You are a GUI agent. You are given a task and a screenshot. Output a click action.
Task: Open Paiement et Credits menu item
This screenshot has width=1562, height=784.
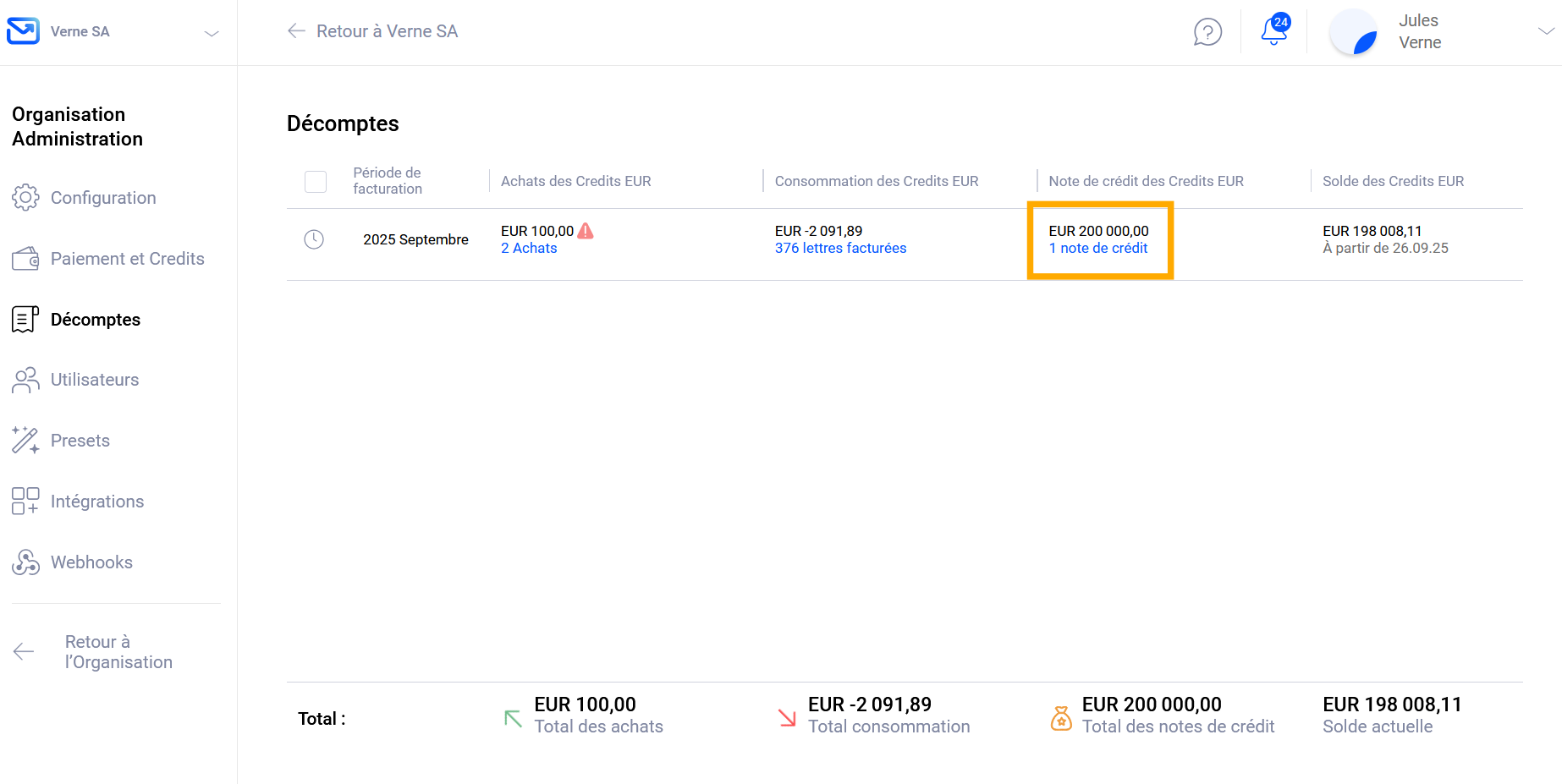point(127,259)
